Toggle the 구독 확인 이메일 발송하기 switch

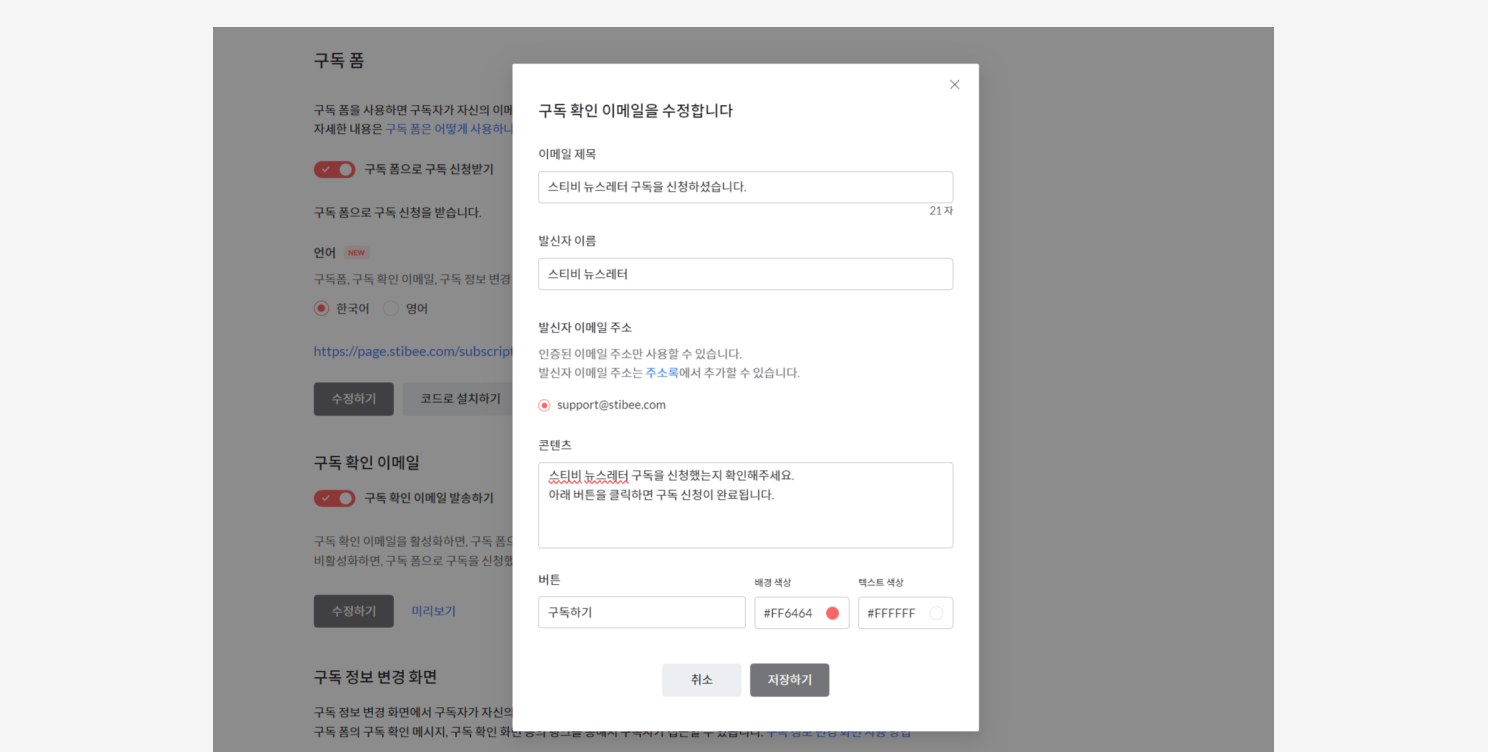click(334, 498)
